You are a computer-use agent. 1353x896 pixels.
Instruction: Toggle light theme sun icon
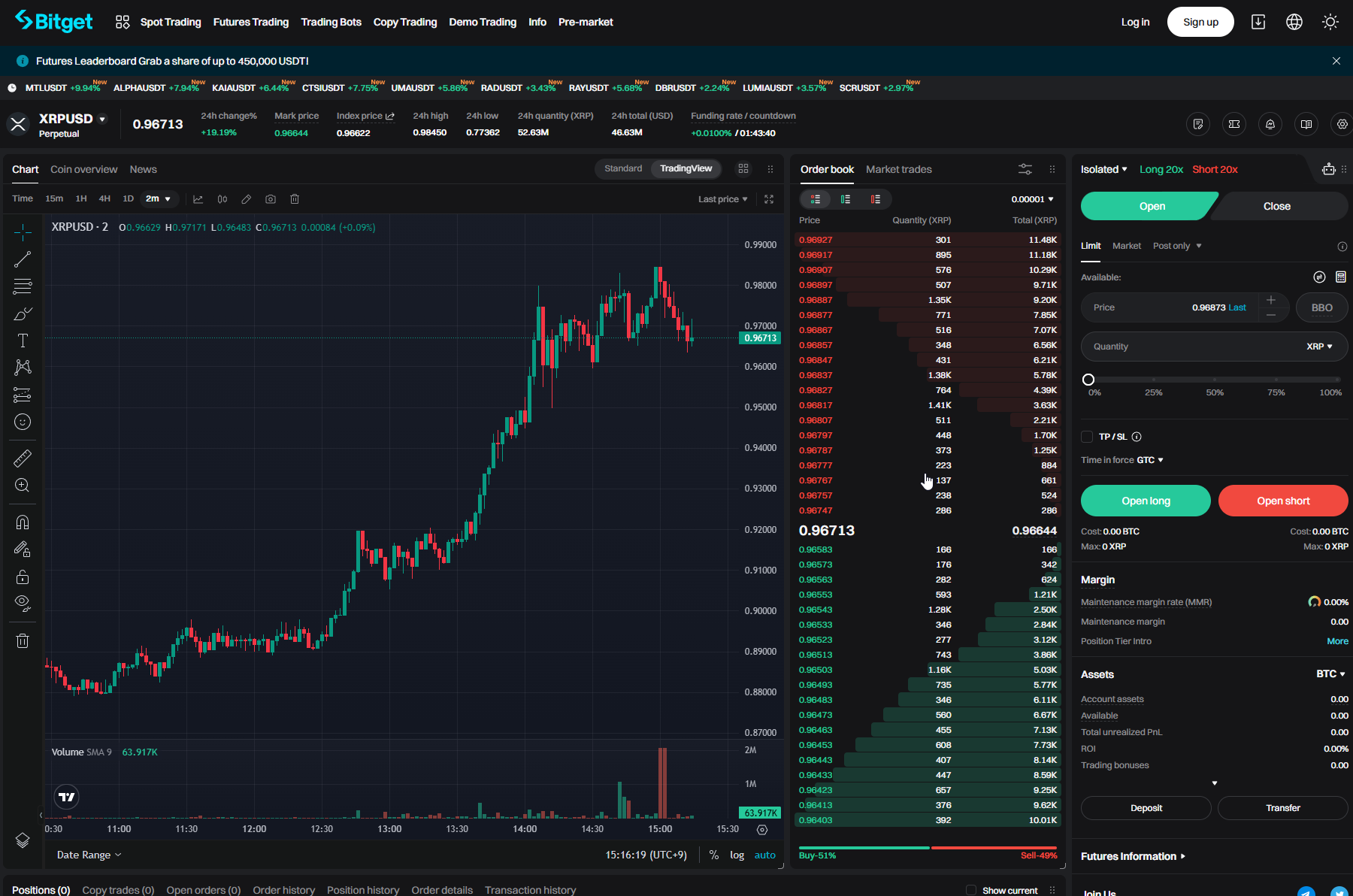pyautogui.click(x=1330, y=22)
